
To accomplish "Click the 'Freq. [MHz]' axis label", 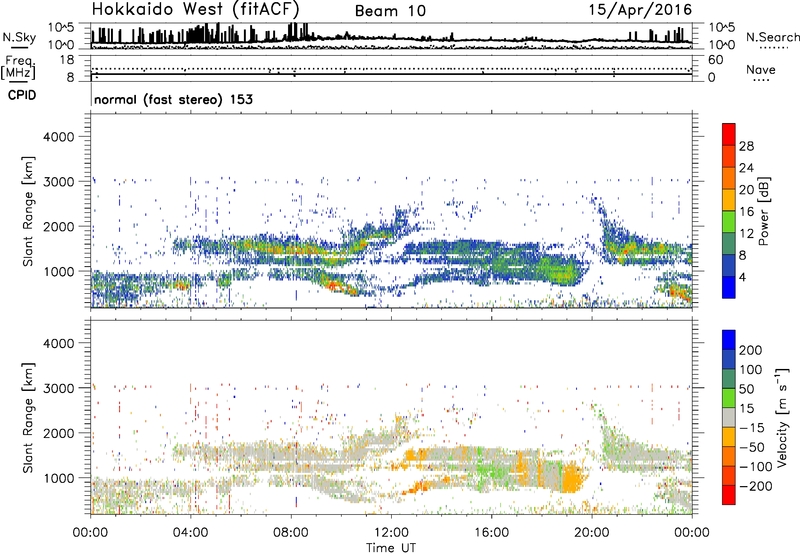I will (18, 68).
